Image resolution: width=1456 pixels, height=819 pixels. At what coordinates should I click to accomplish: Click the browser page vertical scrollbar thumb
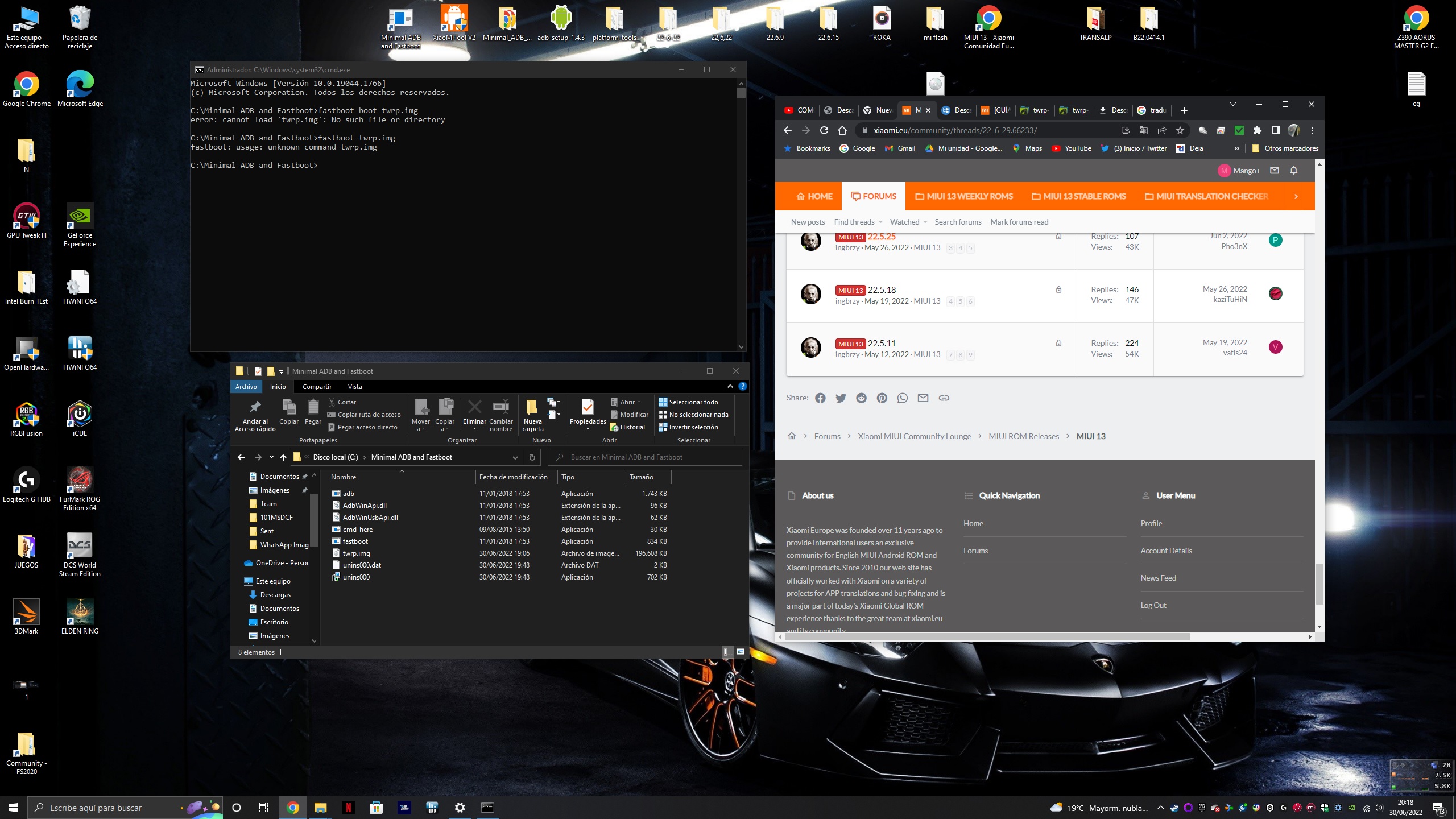[x=1319, y=584]
